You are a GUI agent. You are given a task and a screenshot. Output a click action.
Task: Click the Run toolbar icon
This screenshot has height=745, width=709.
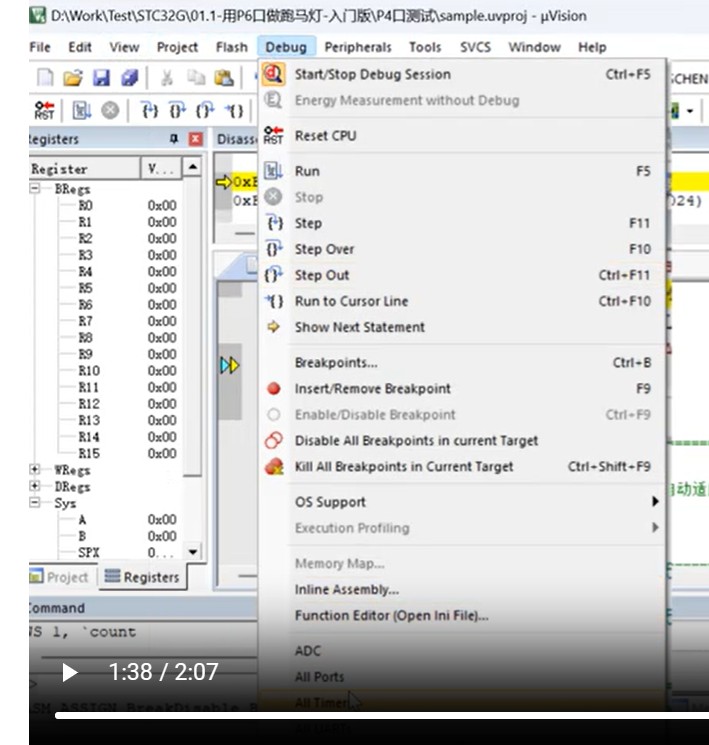[x=82, y=111]
